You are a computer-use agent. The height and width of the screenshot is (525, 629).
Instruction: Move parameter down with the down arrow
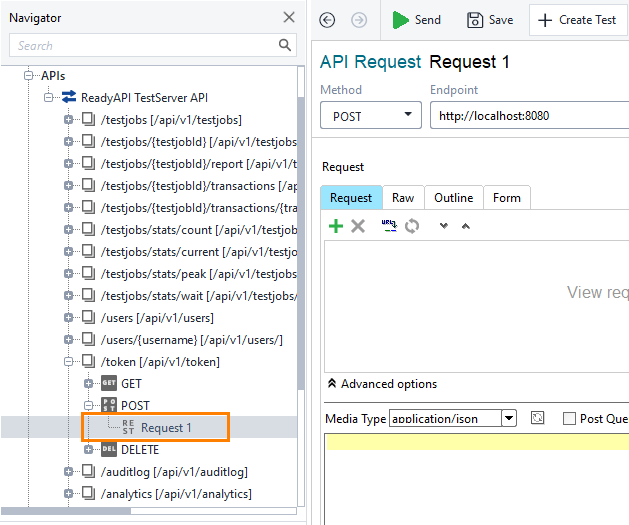click(x=444, y=226)
